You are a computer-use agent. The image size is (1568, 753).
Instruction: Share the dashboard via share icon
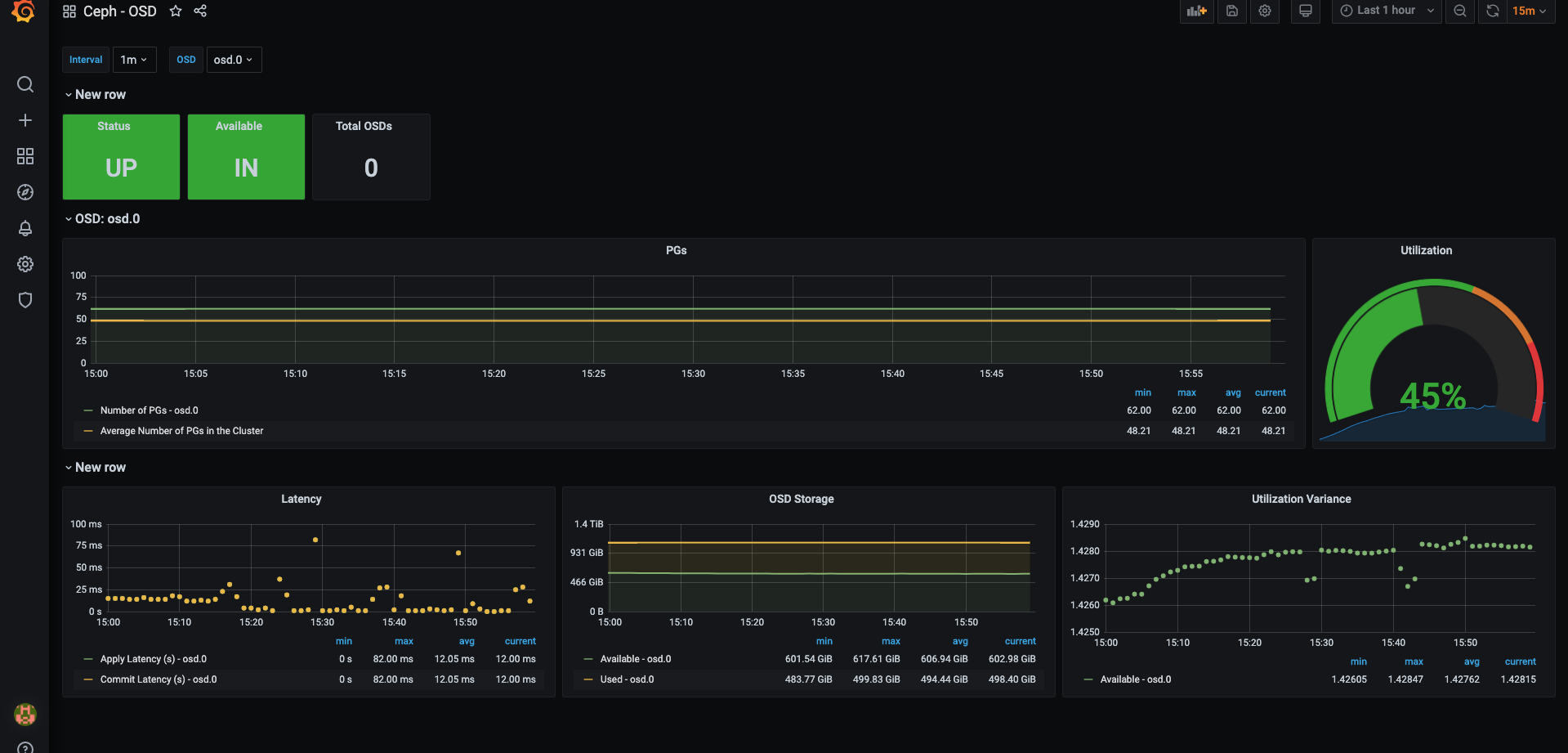(200, 11)
